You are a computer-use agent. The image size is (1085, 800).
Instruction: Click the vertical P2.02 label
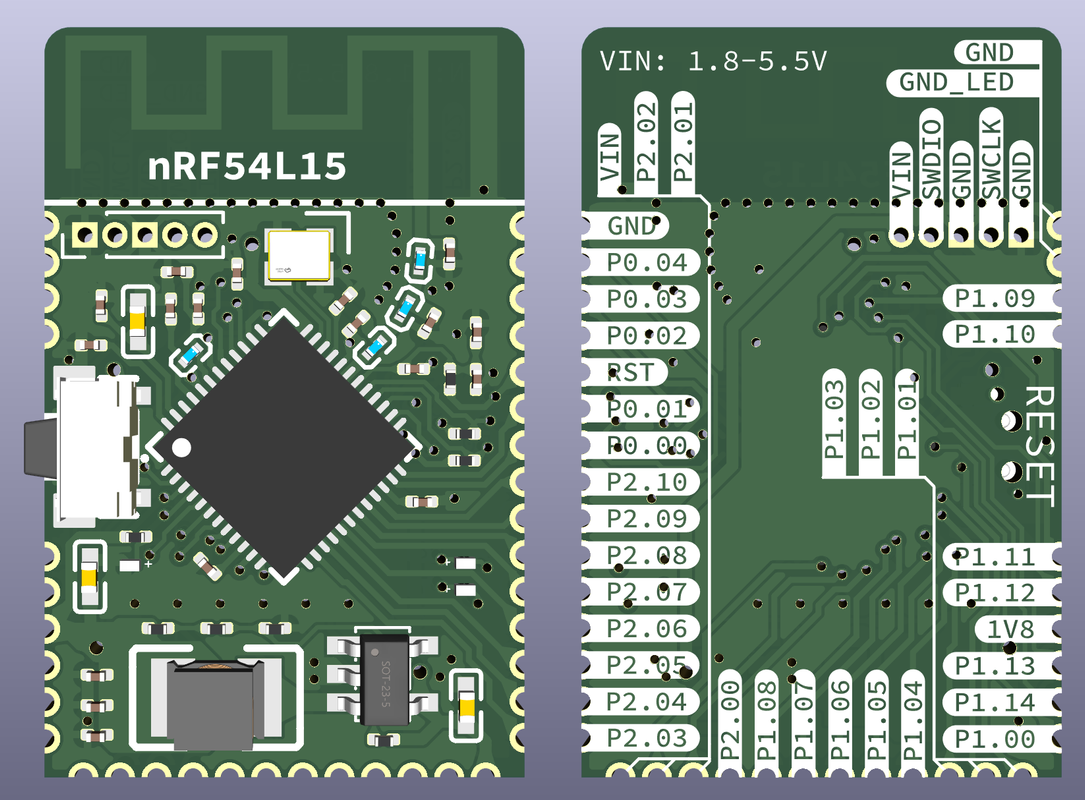coord(646,141)
